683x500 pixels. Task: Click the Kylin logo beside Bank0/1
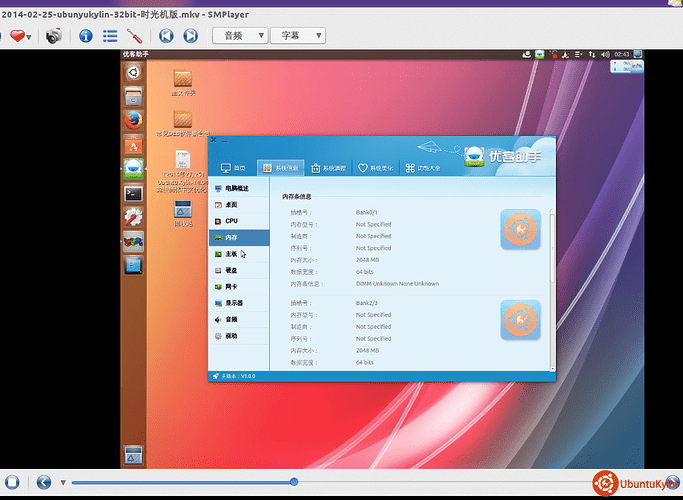[521, 230]
